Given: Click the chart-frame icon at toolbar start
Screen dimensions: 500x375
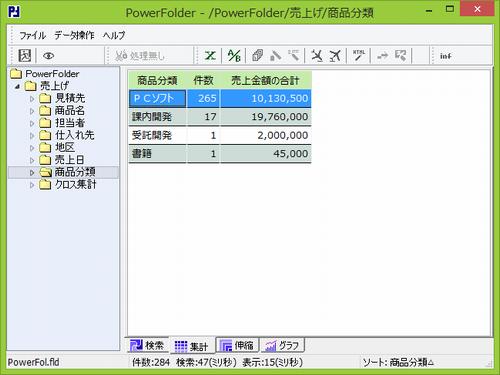Looking at the screenshot, I should click(x=25, y=55).
